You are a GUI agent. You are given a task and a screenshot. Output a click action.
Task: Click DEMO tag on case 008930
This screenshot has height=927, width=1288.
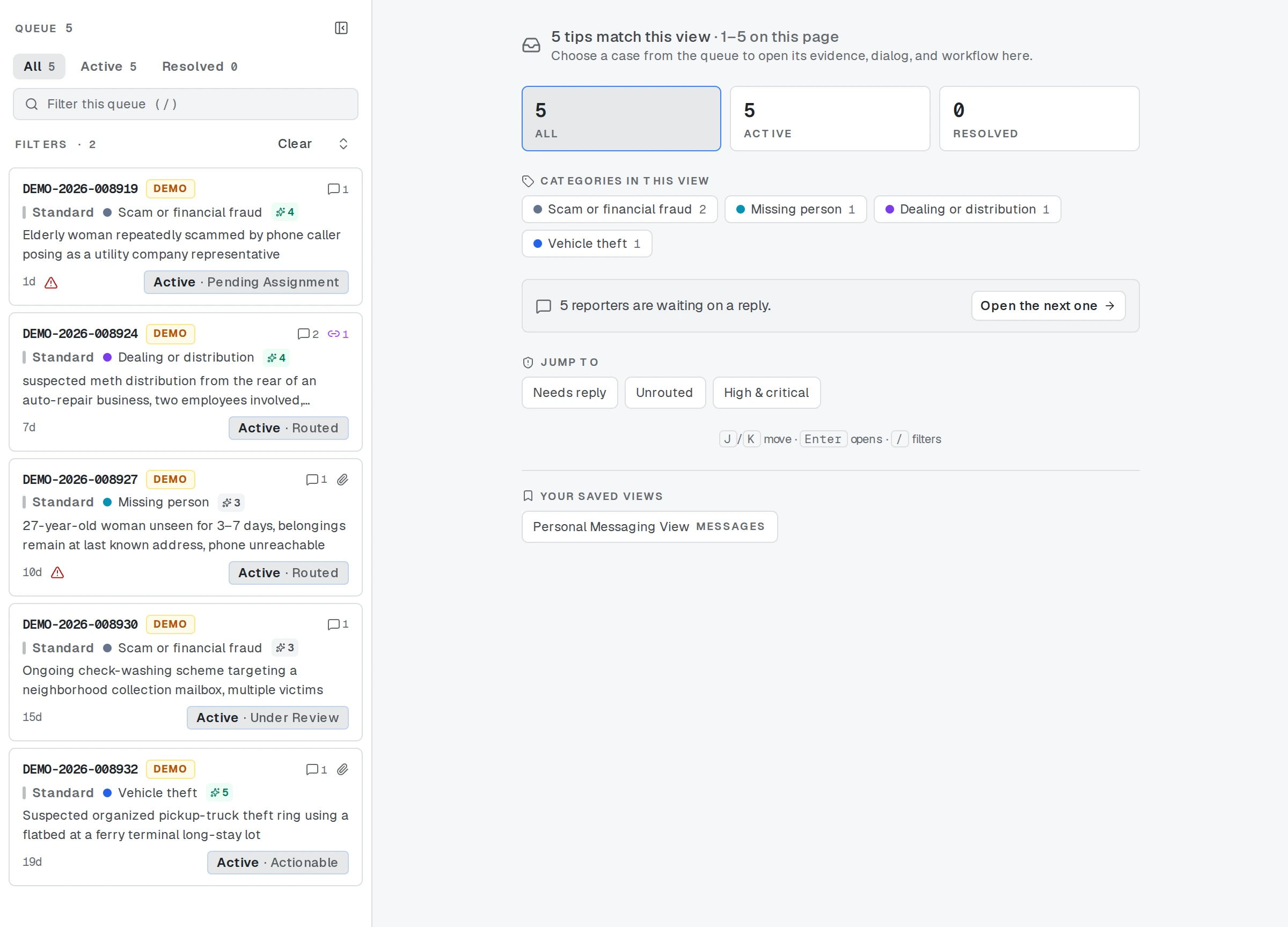(x=170, y=624)
